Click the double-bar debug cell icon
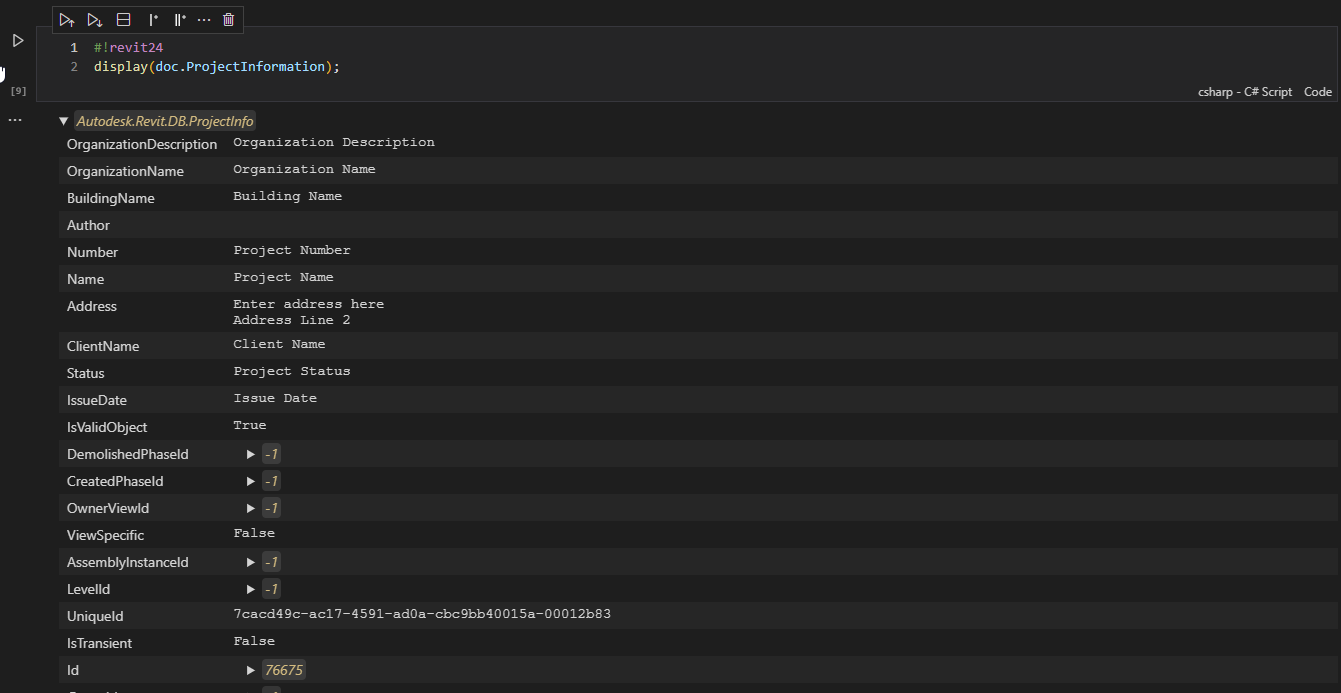1341x693 pixels. 180,19
